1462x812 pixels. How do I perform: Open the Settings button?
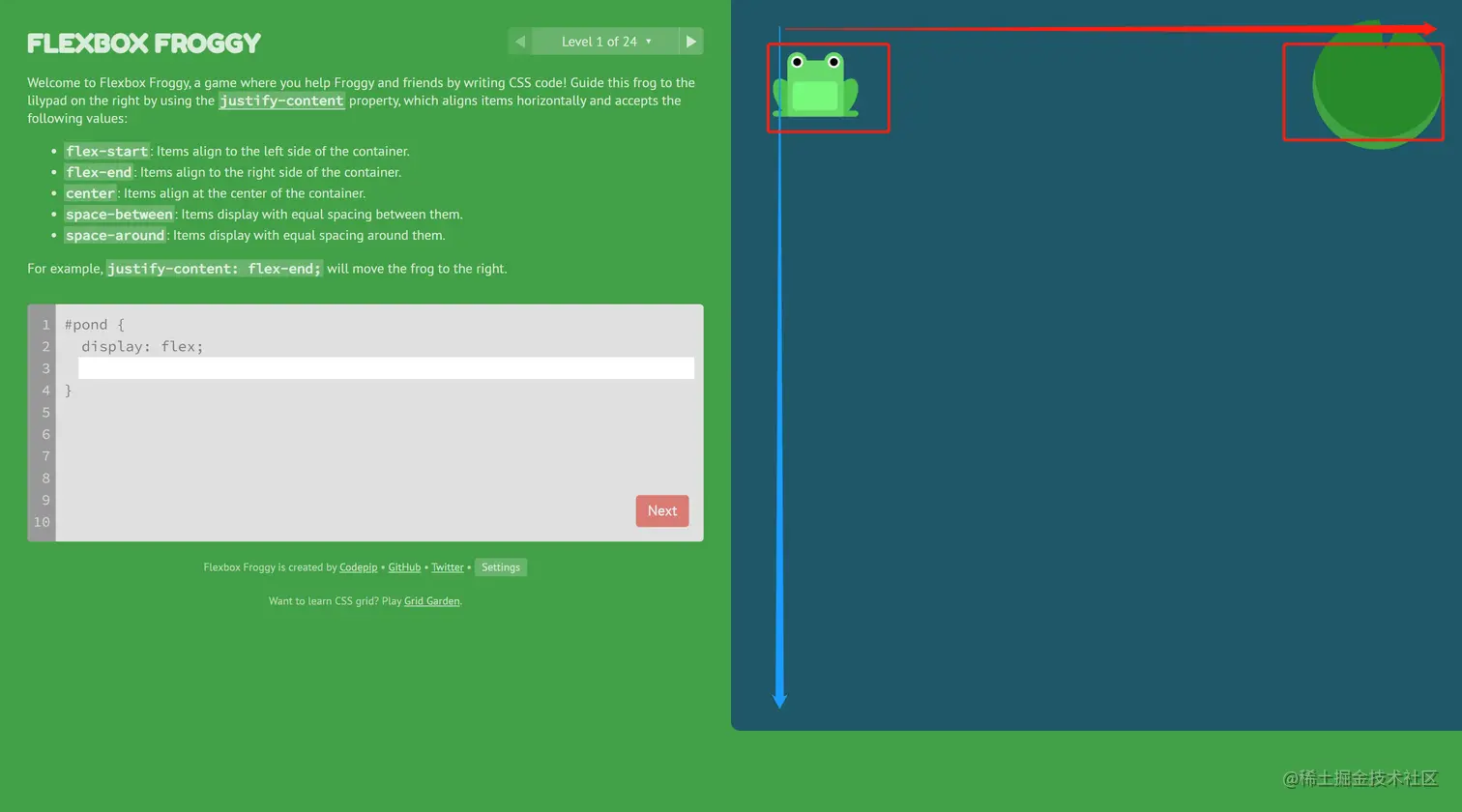point(501,567)
